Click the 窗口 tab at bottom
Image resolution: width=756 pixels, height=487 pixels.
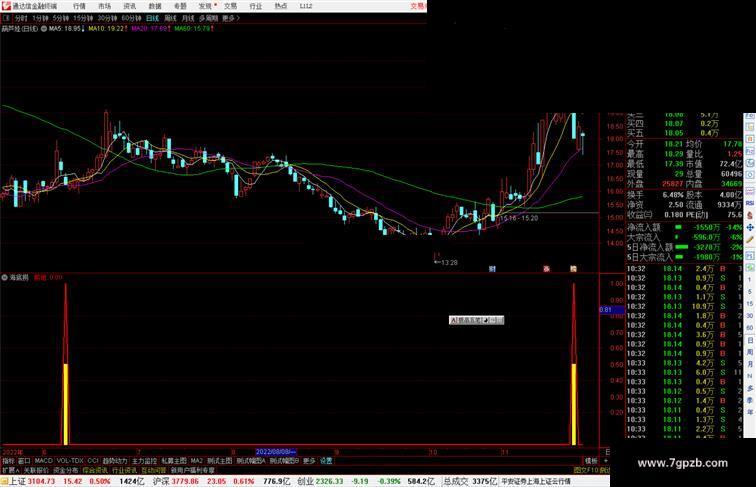pyautogui.click(x=24, y=461)
